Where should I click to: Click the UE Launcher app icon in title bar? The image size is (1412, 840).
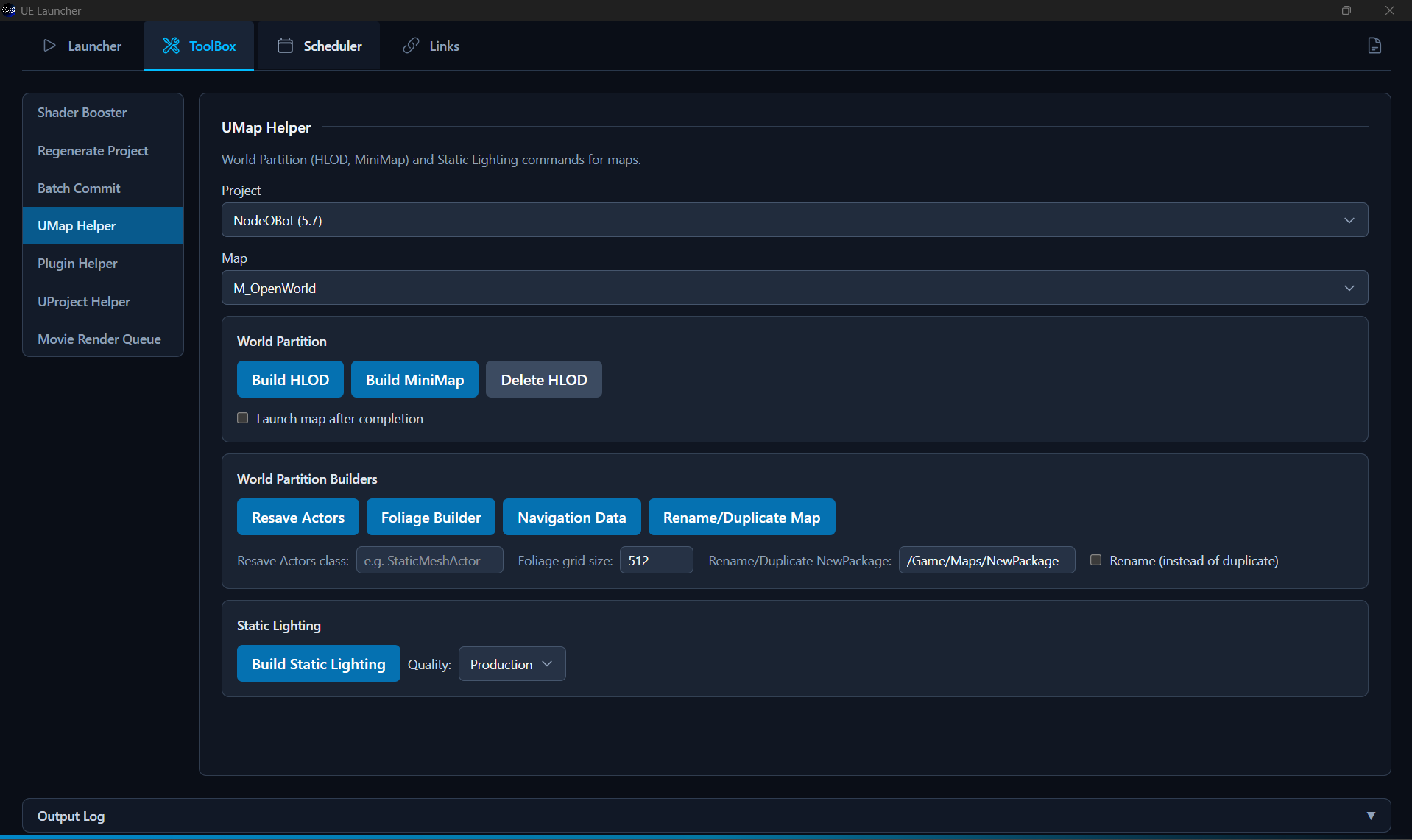tap(10, 10)
